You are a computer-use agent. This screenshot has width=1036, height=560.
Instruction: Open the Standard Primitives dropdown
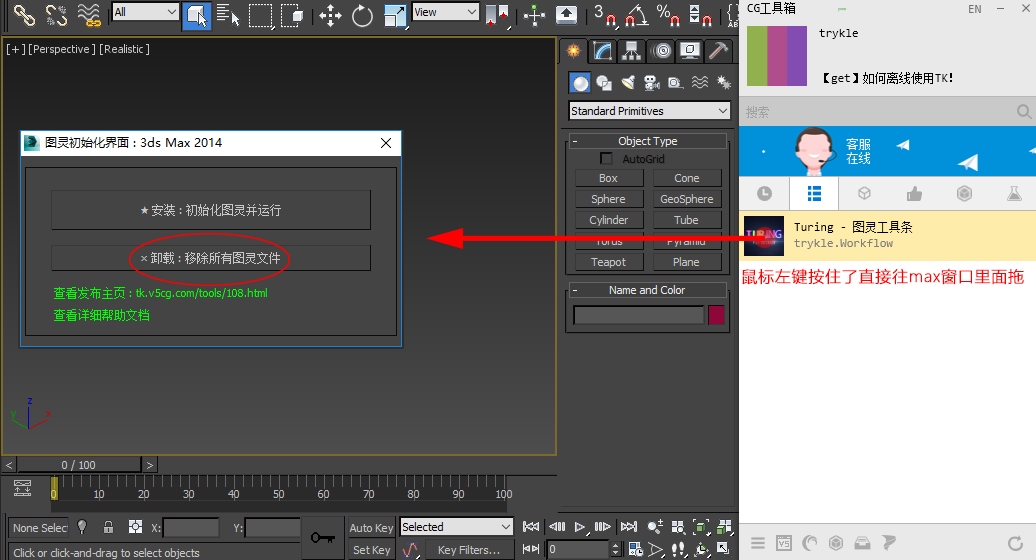tap(649, 111)
